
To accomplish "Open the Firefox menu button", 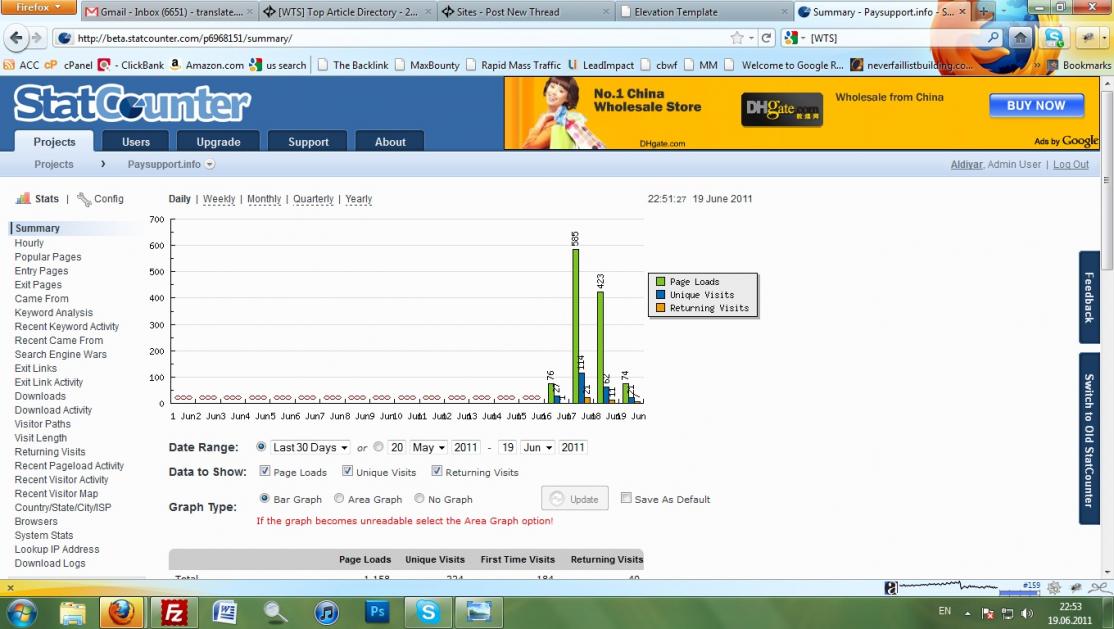I will point(38,7).
